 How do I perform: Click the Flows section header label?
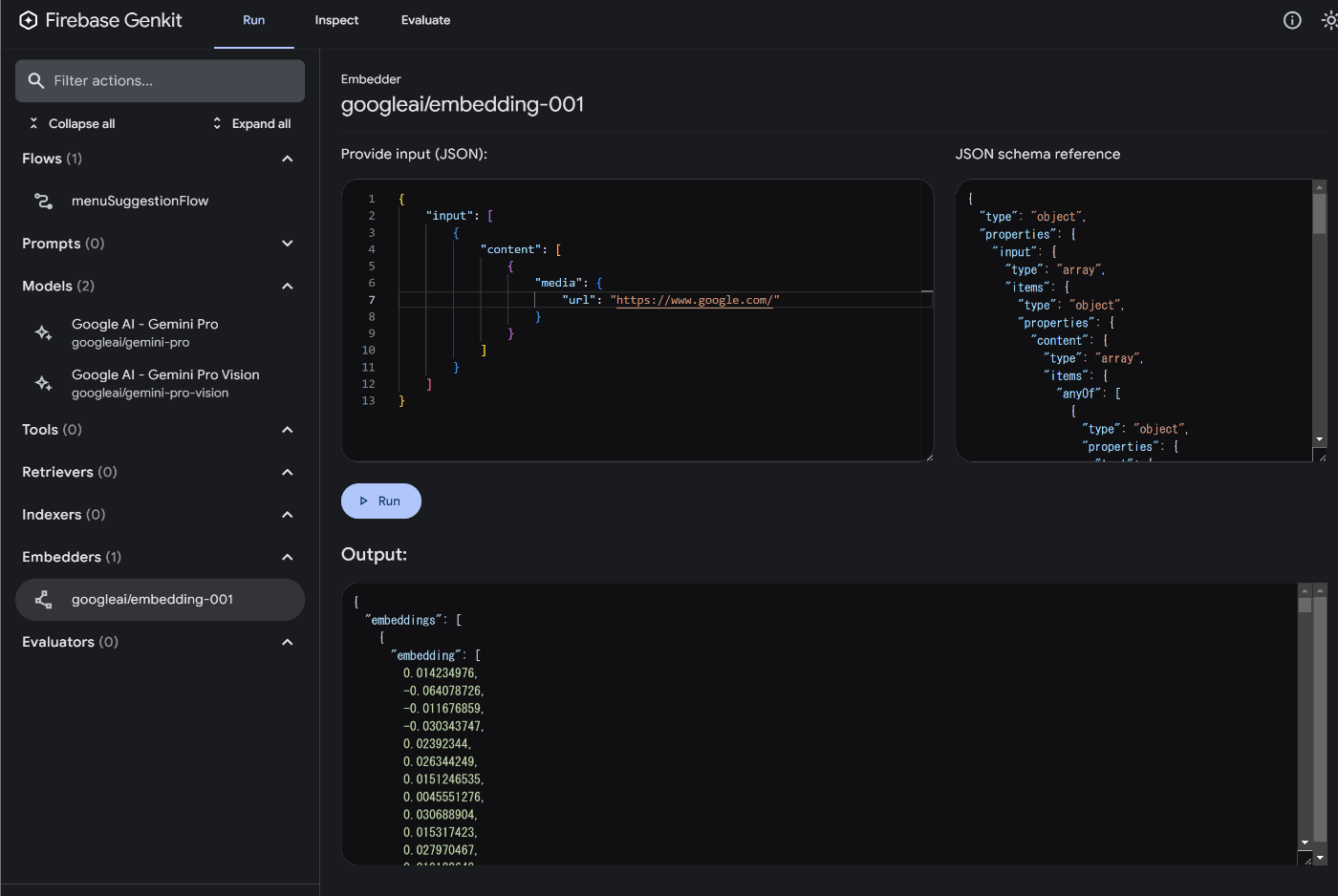(52, 159)
